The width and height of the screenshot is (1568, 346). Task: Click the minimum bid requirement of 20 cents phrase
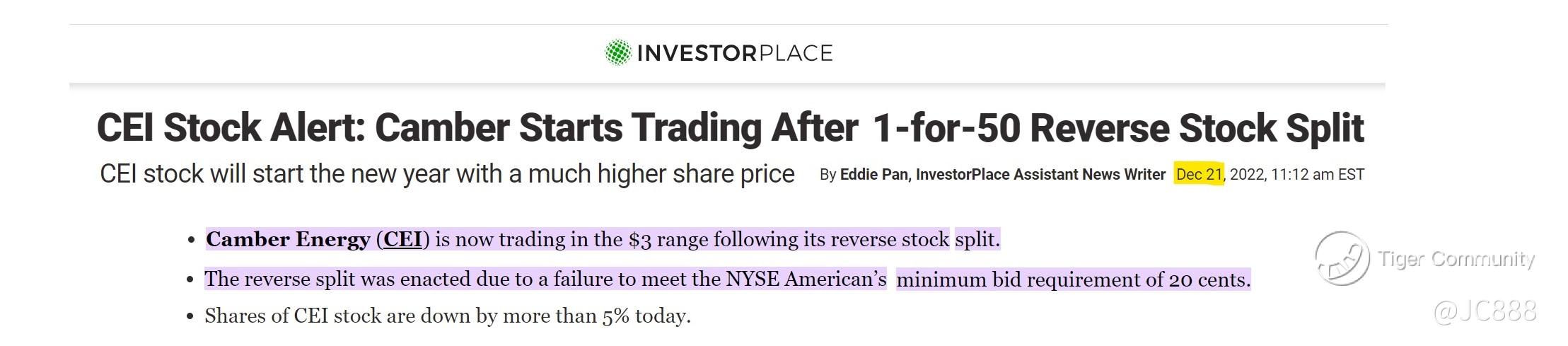click(1073, 279)
